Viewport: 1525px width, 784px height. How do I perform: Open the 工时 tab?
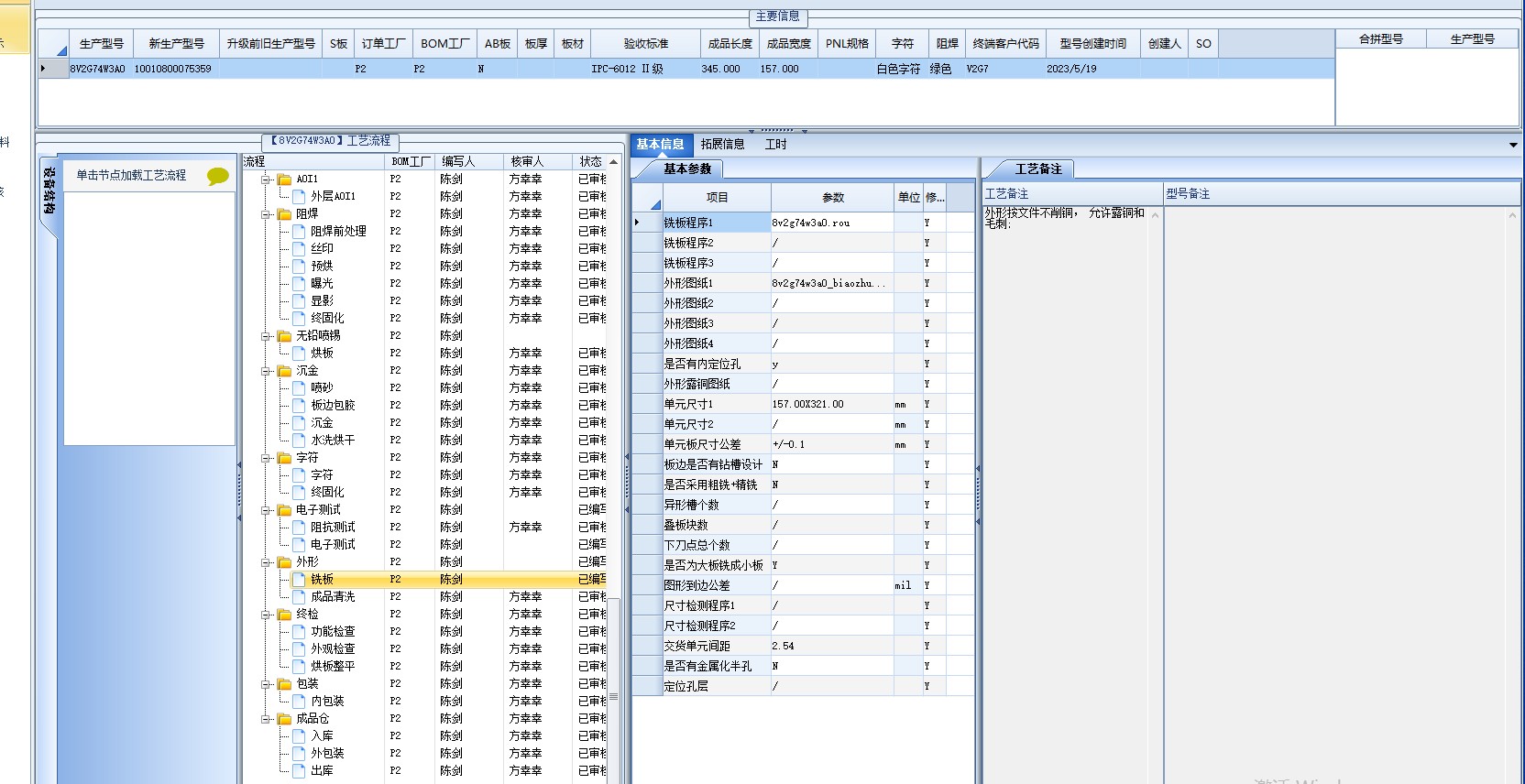pyautogui.click(x=775, y=144)
